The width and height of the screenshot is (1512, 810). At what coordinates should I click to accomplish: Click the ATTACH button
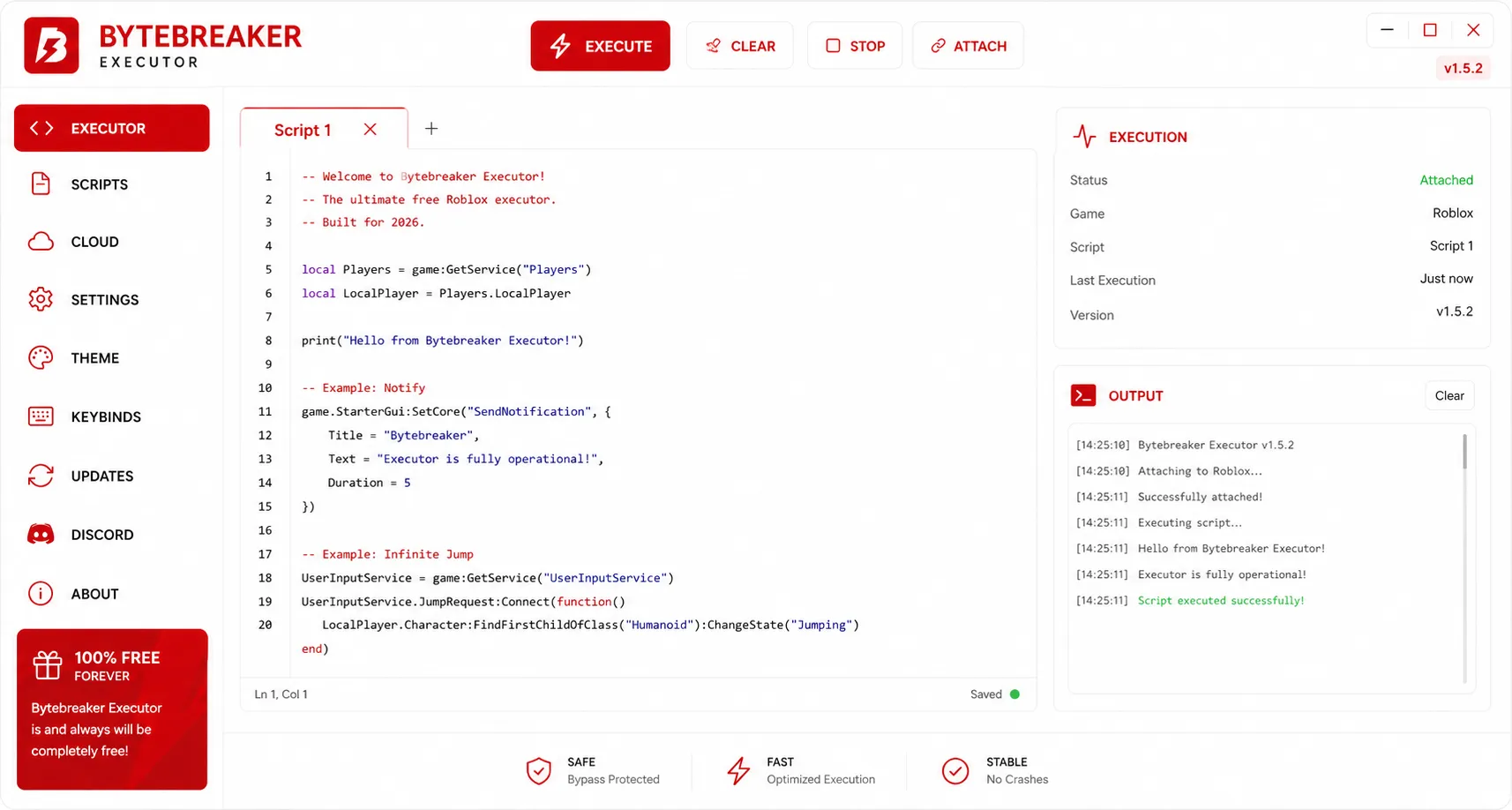pyautogui.click(x=968, y=46)
